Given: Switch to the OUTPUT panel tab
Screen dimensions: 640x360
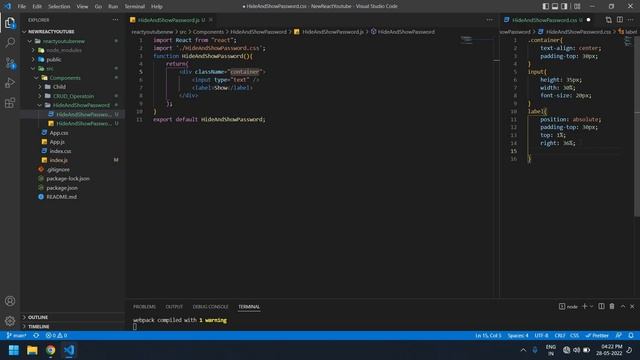Looking at the screenshot, I should (x=174, y=307).
